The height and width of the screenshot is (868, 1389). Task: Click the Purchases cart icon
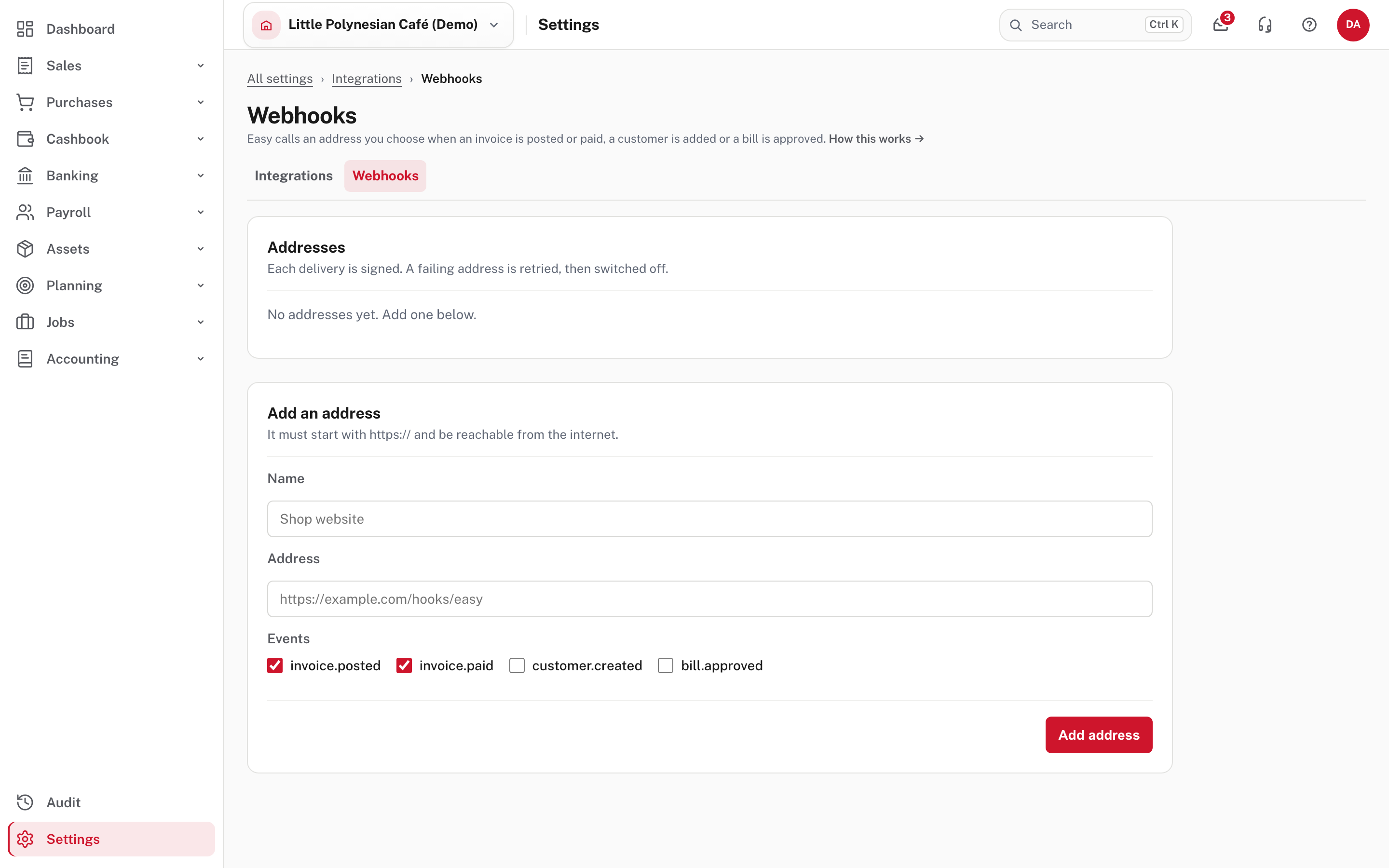[x=25, y=102]
